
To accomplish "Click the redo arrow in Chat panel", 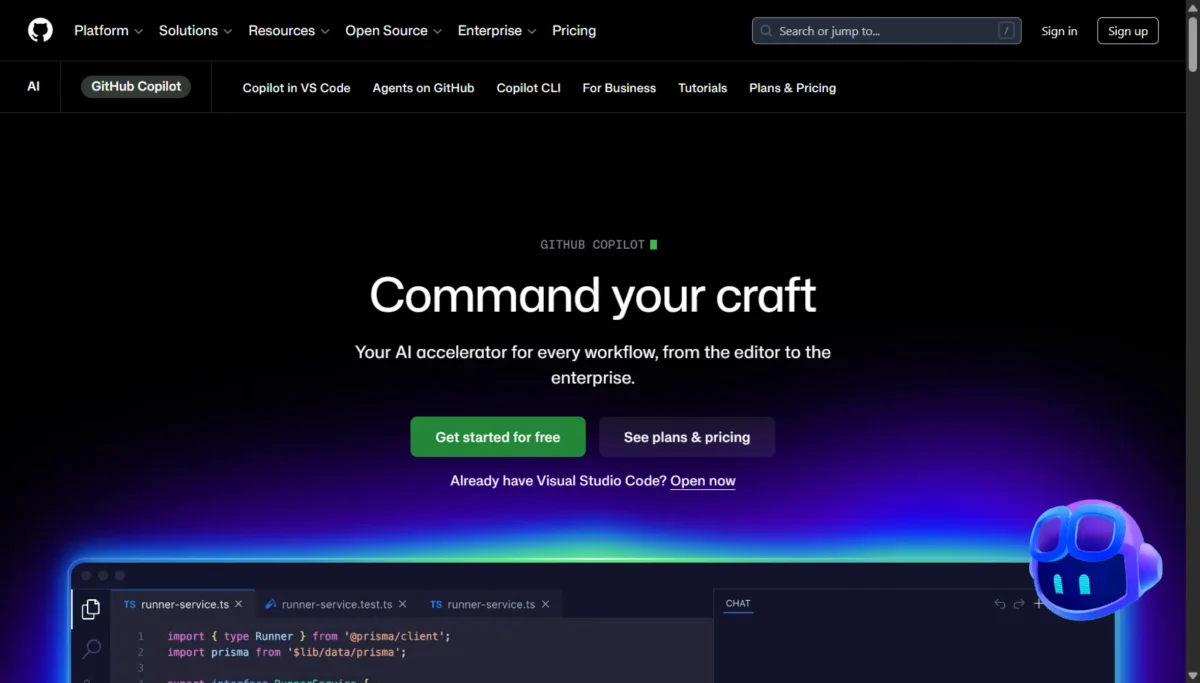I will coord(1019,604).
